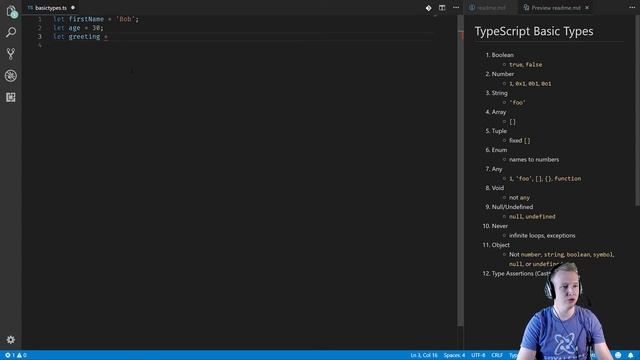640x360 pixels.
Task: Click '1, 0x1, 0b1, 0o1' under Number
Action: (530, 83)
